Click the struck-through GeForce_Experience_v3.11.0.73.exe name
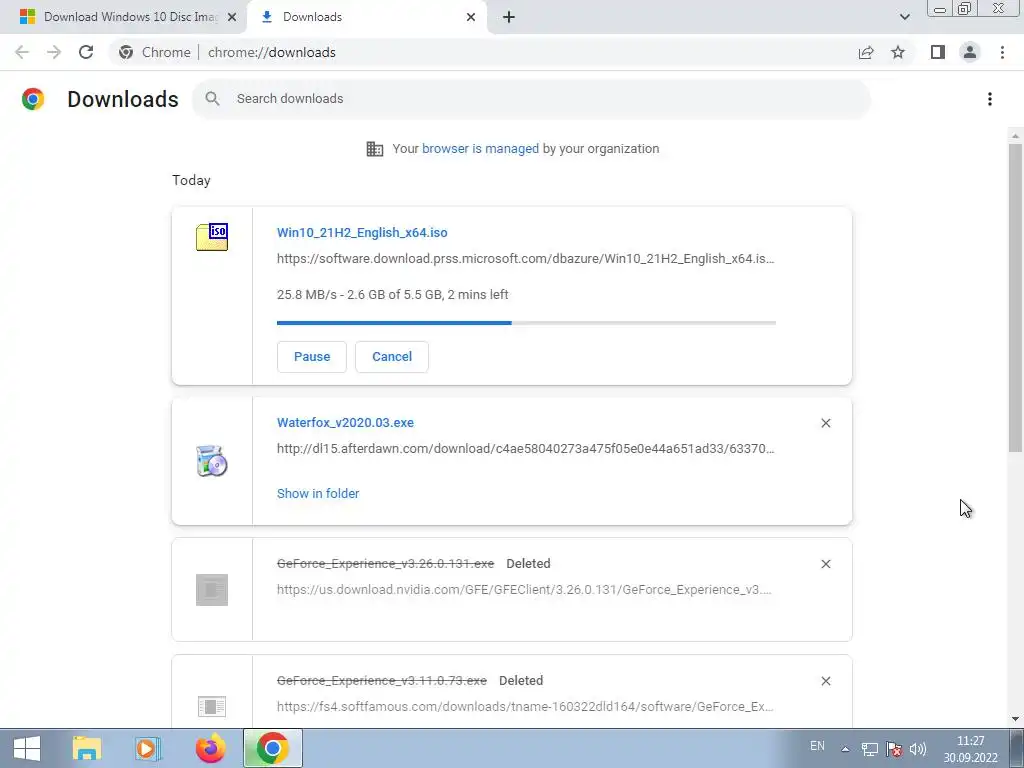This screenshot has height=768, width=1024. coord(381,680)
